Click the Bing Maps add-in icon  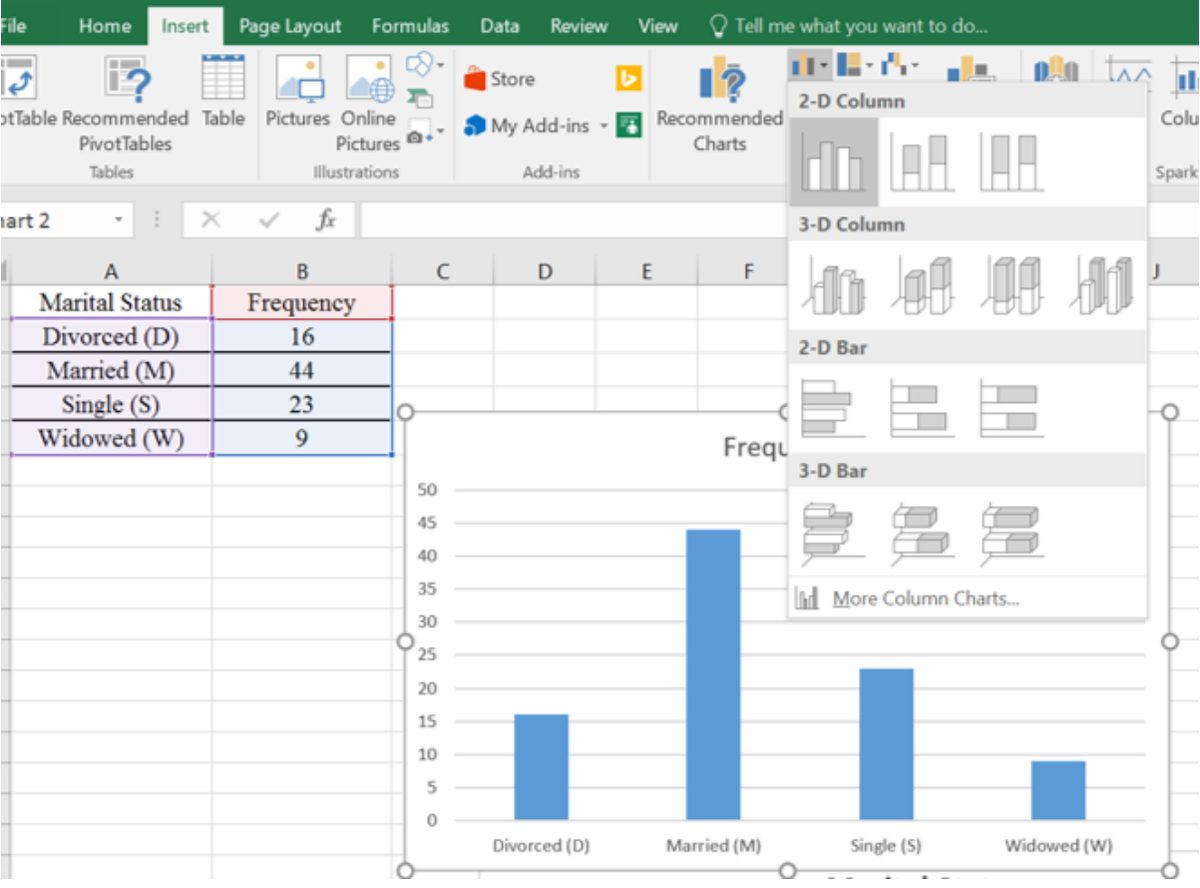pos(628,78)
